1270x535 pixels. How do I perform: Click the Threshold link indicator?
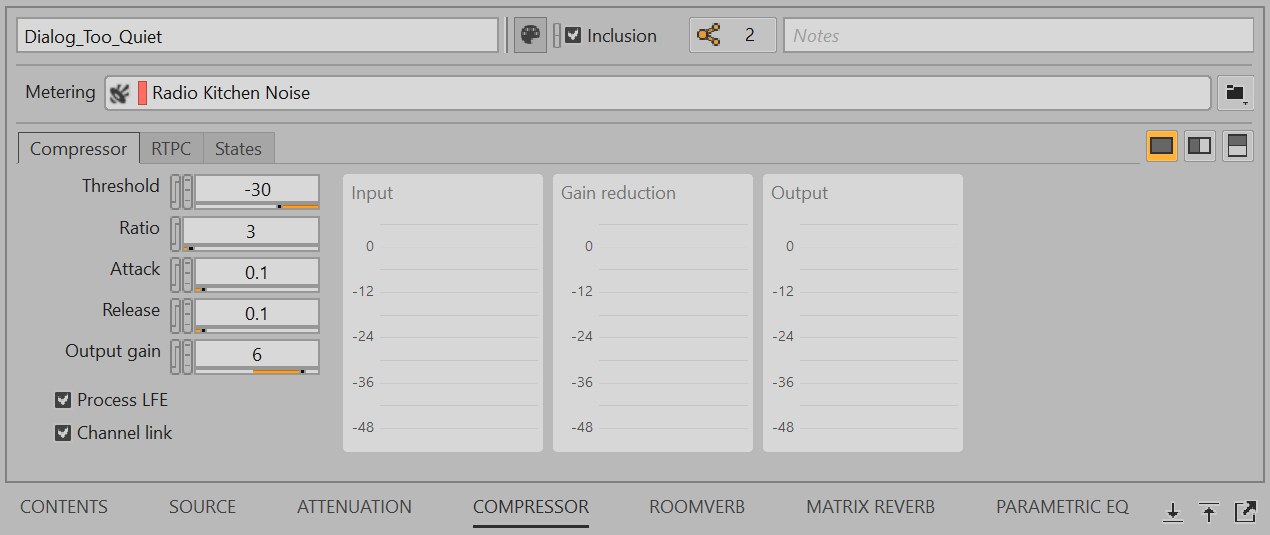(x=176, y=191)
